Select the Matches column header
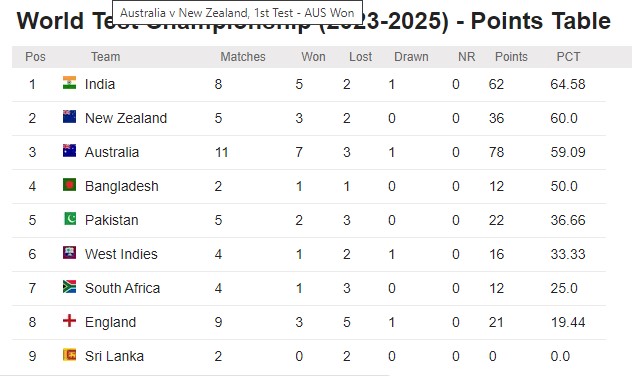 [x=243, y=57]
